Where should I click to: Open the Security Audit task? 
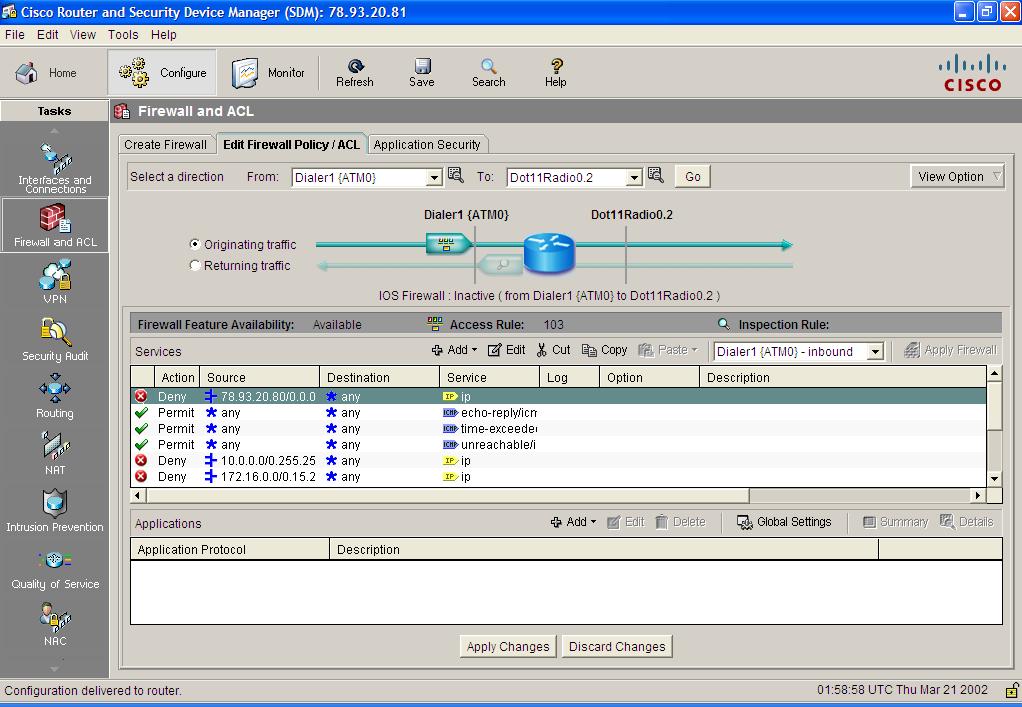pyautogui.click(x=55, y=339)
